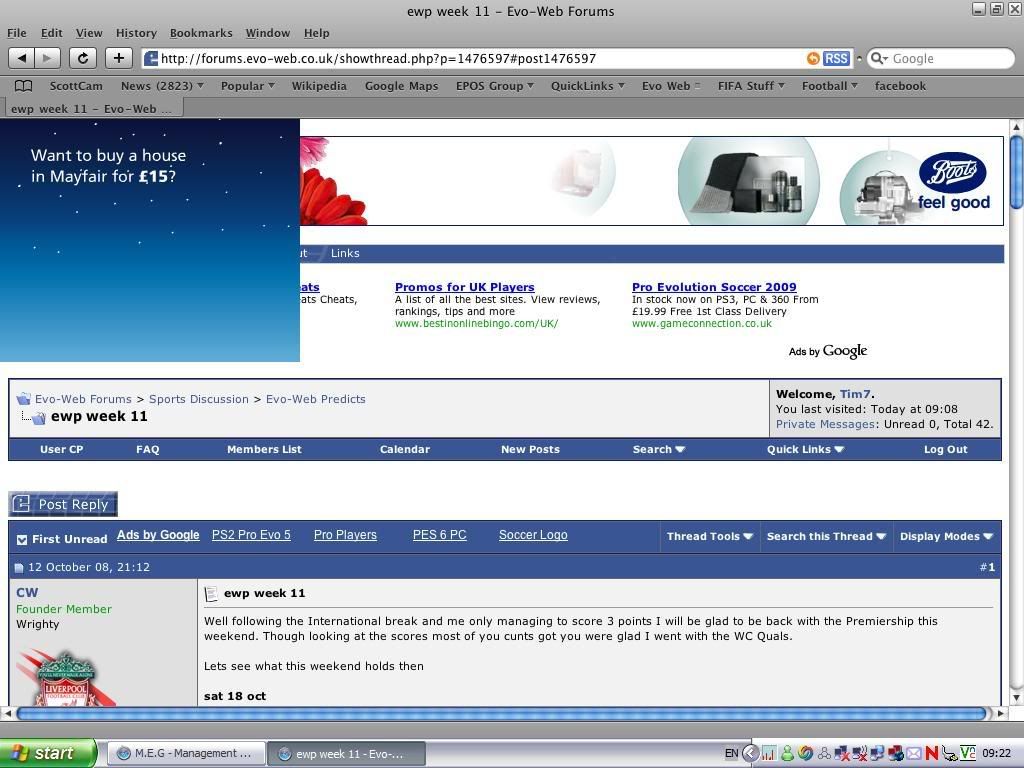Toggle the First Unread checkbox icon
Viewport: 1024px width, 768px height.
click(22, 539)
